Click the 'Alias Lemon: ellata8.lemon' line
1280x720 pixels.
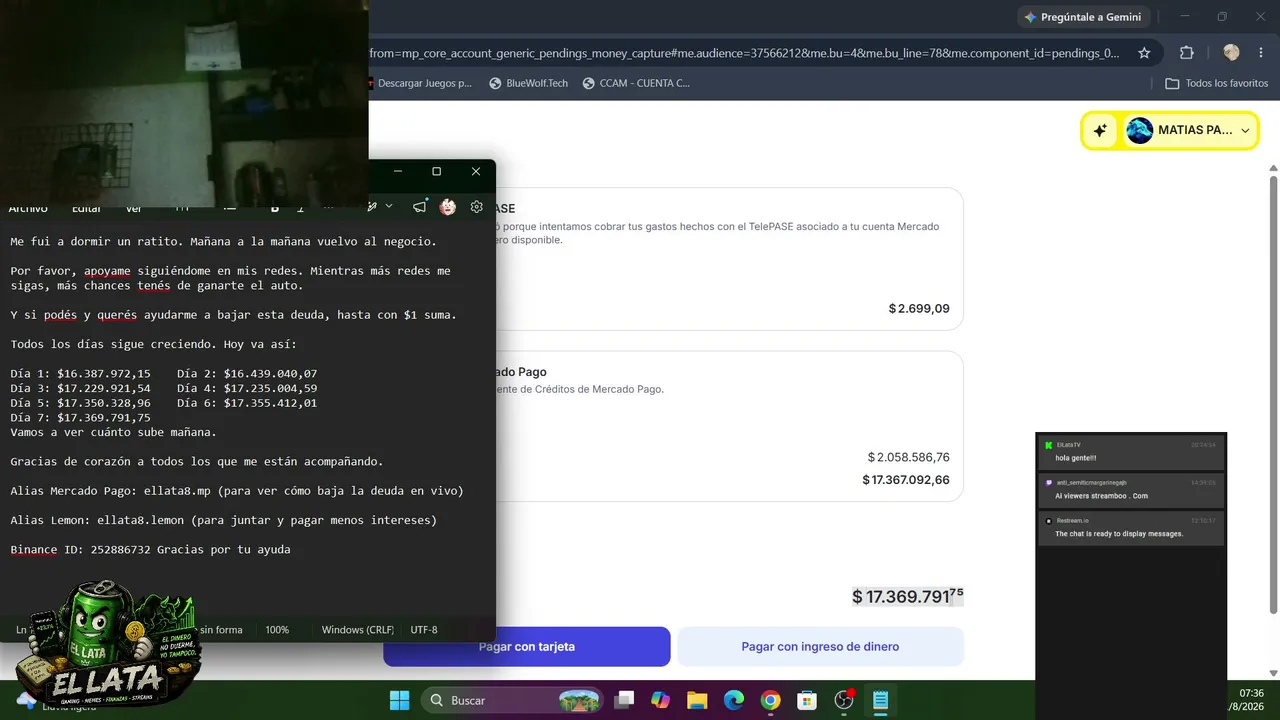(224, 520)
